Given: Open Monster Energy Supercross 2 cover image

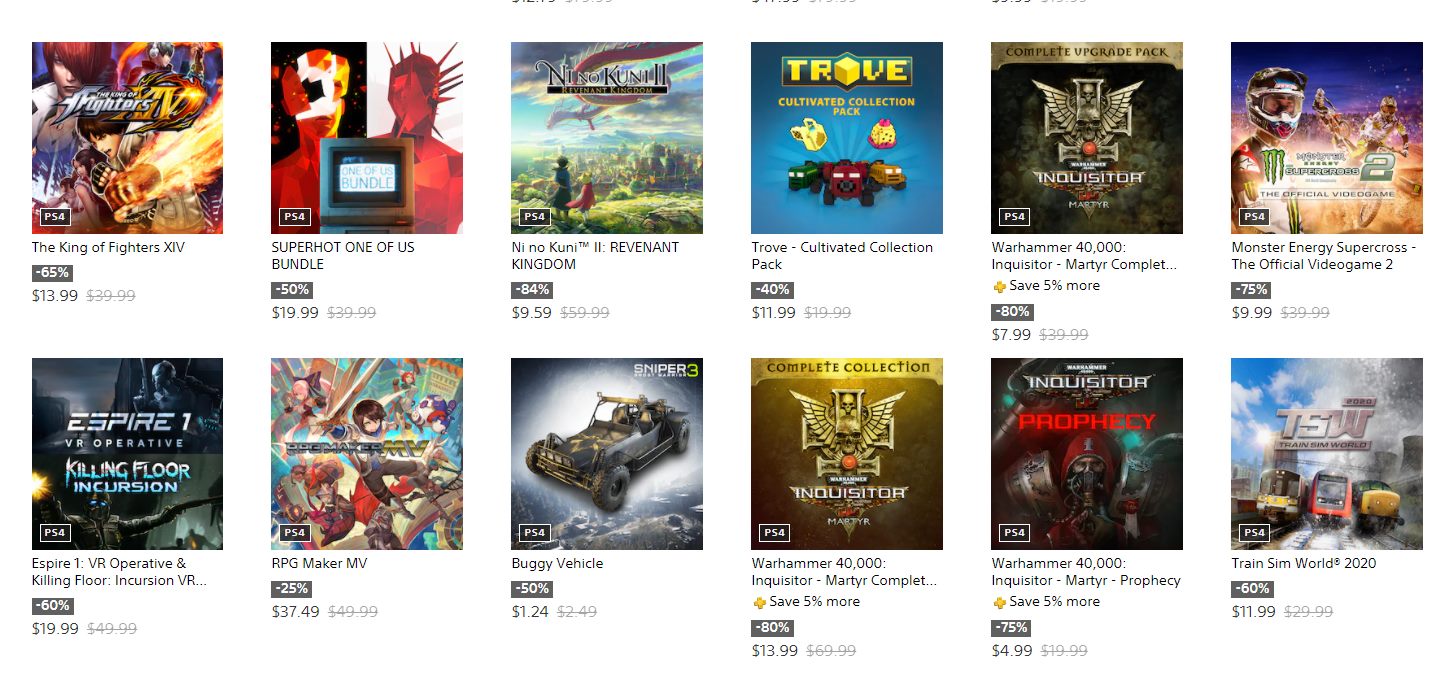Looking at the screenshot, I should click(x=1327, y=138).
